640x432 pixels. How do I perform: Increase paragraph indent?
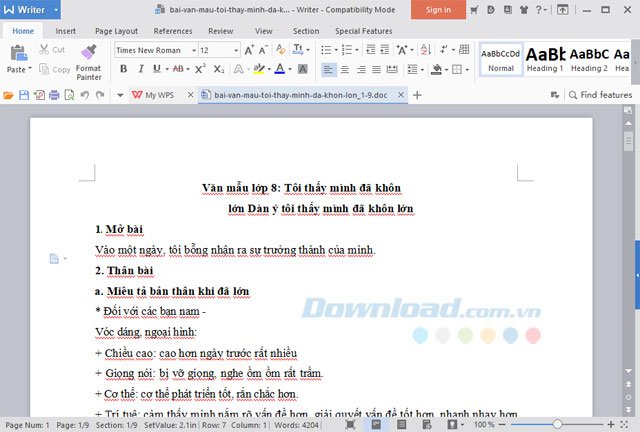coord(384,50)
